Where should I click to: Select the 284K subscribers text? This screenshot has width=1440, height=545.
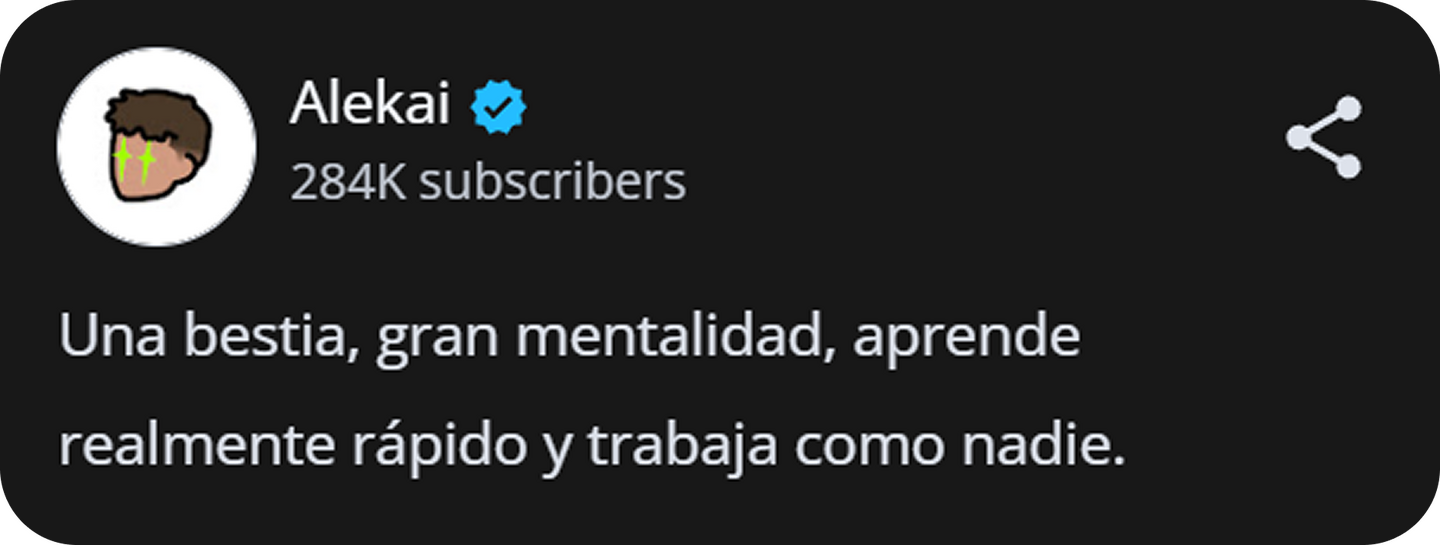[488, 182]
